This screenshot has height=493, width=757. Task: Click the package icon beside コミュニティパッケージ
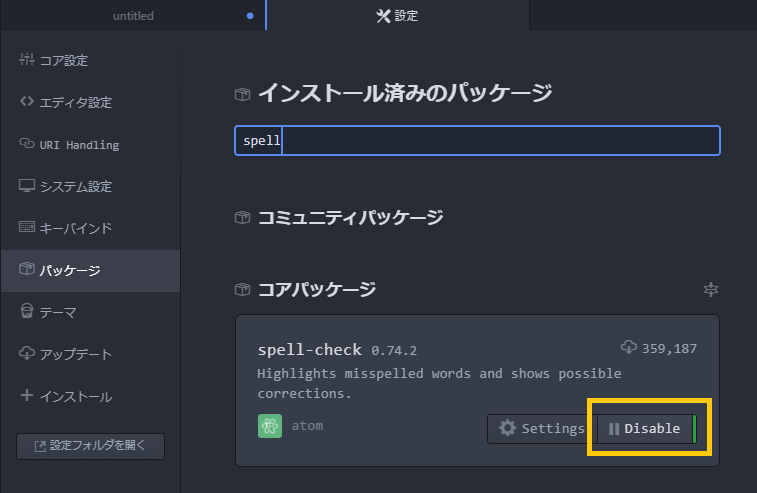tap(242, 218)
